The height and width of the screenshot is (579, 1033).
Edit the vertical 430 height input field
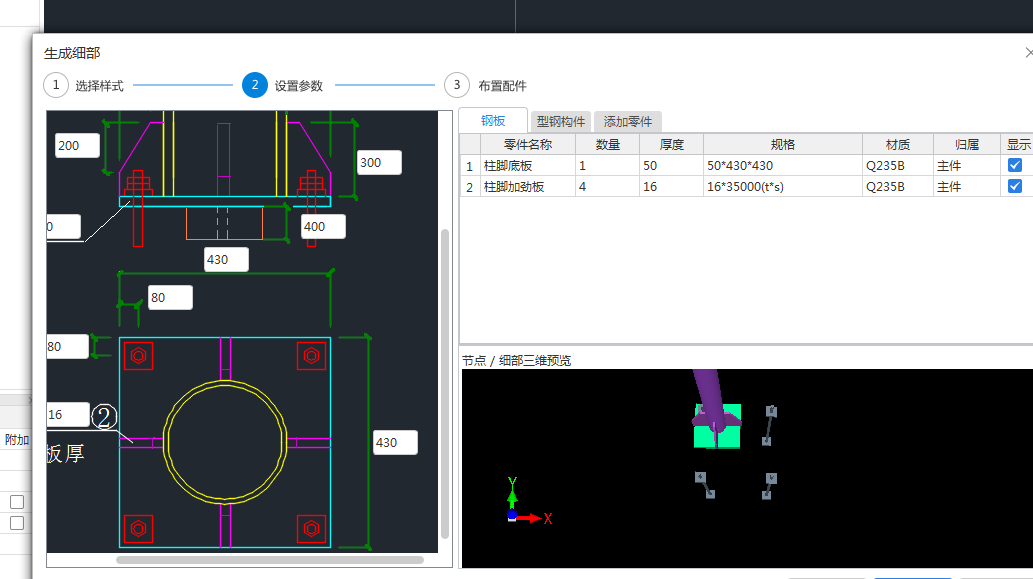click(395, 443)
